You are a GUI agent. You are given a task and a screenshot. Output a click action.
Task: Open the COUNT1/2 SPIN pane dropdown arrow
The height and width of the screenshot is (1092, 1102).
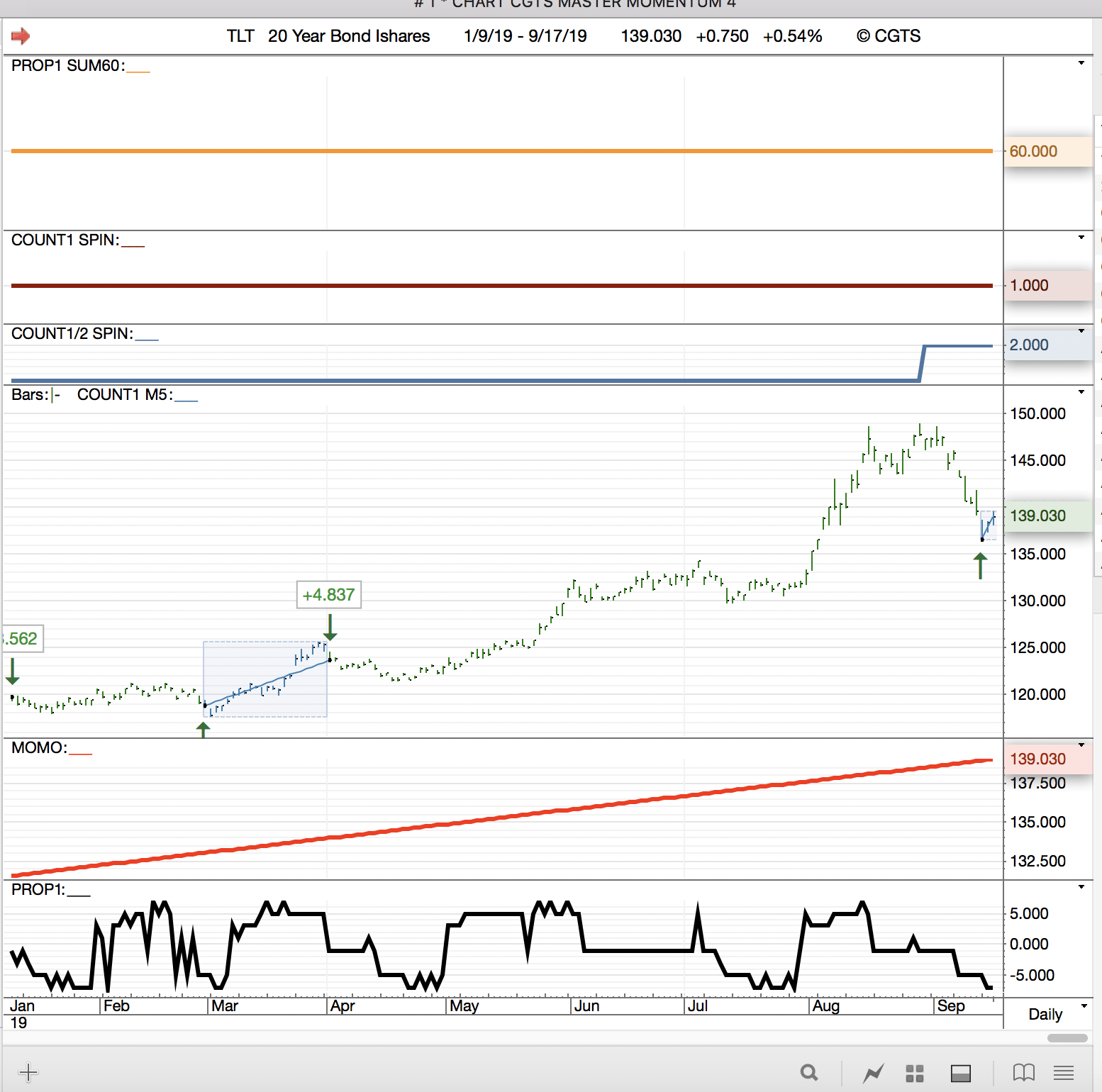click(x=1081, y=331)
